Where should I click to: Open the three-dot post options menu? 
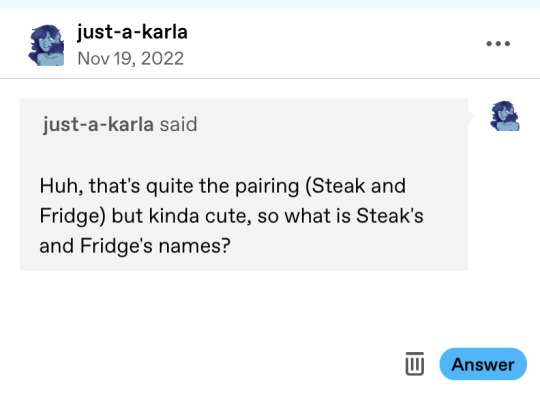point(498,44)
